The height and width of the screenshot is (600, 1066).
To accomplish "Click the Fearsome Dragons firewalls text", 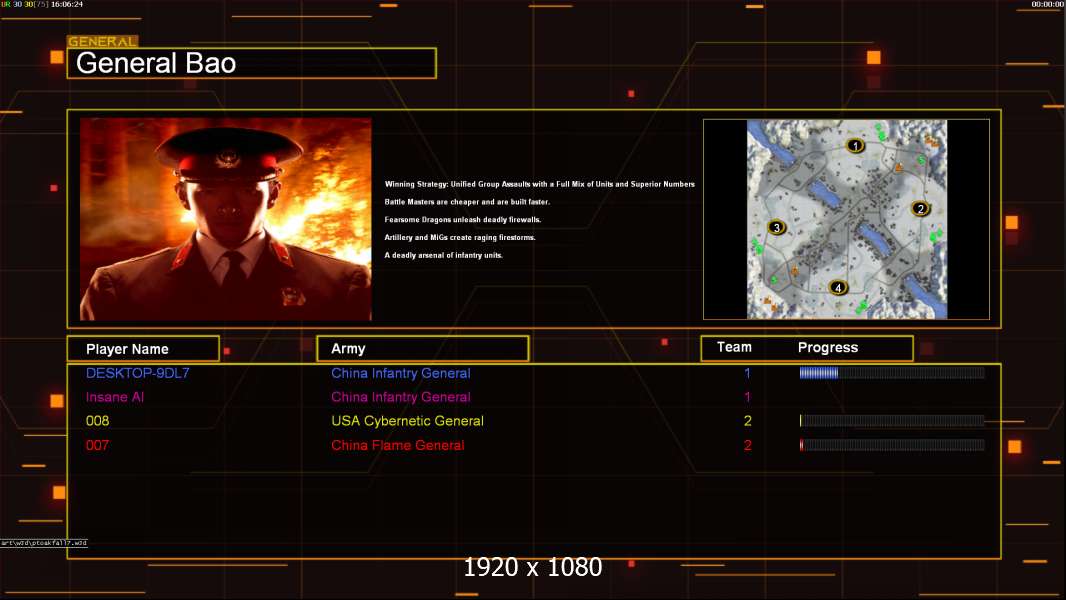I will pos(463,219).
